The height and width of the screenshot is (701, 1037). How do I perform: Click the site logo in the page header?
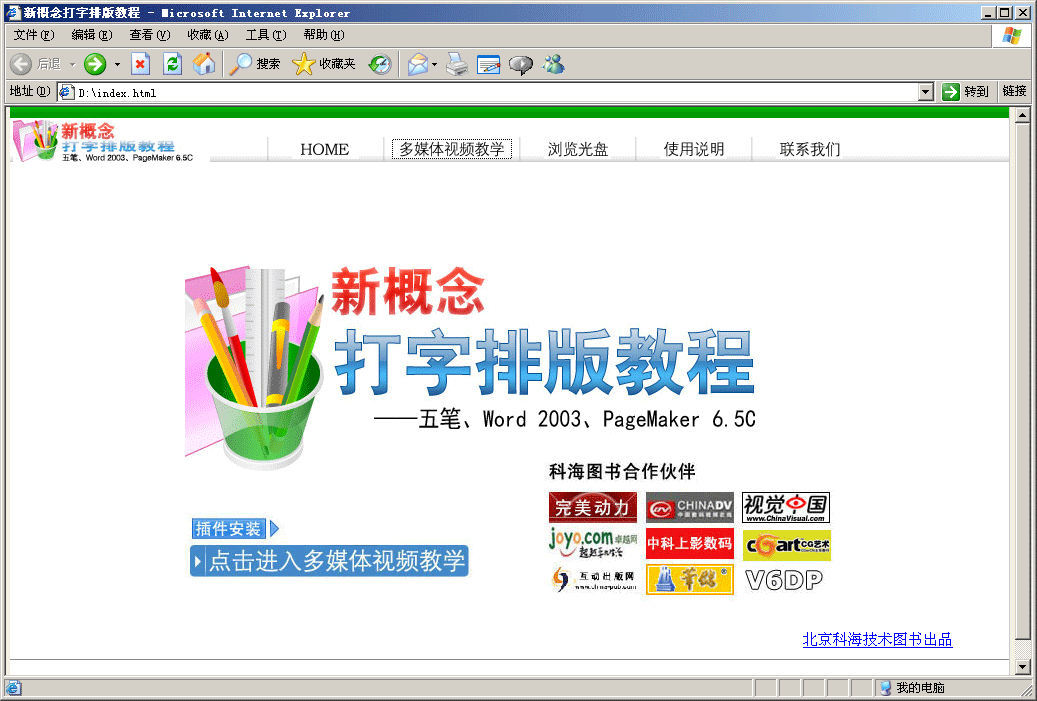coord(103,141)
